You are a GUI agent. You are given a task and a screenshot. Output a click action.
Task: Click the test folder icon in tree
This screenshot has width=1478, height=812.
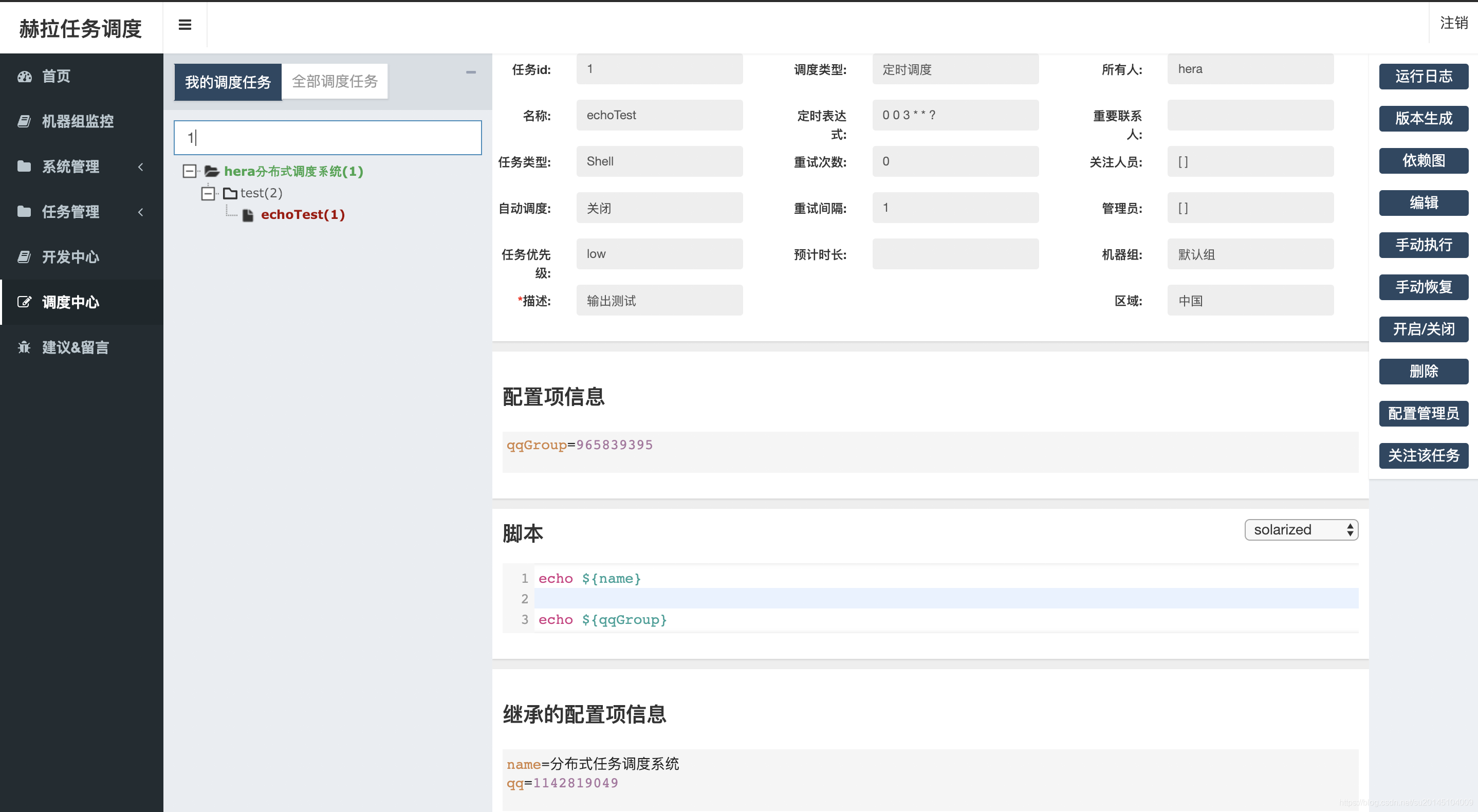(x=230, y=193)
